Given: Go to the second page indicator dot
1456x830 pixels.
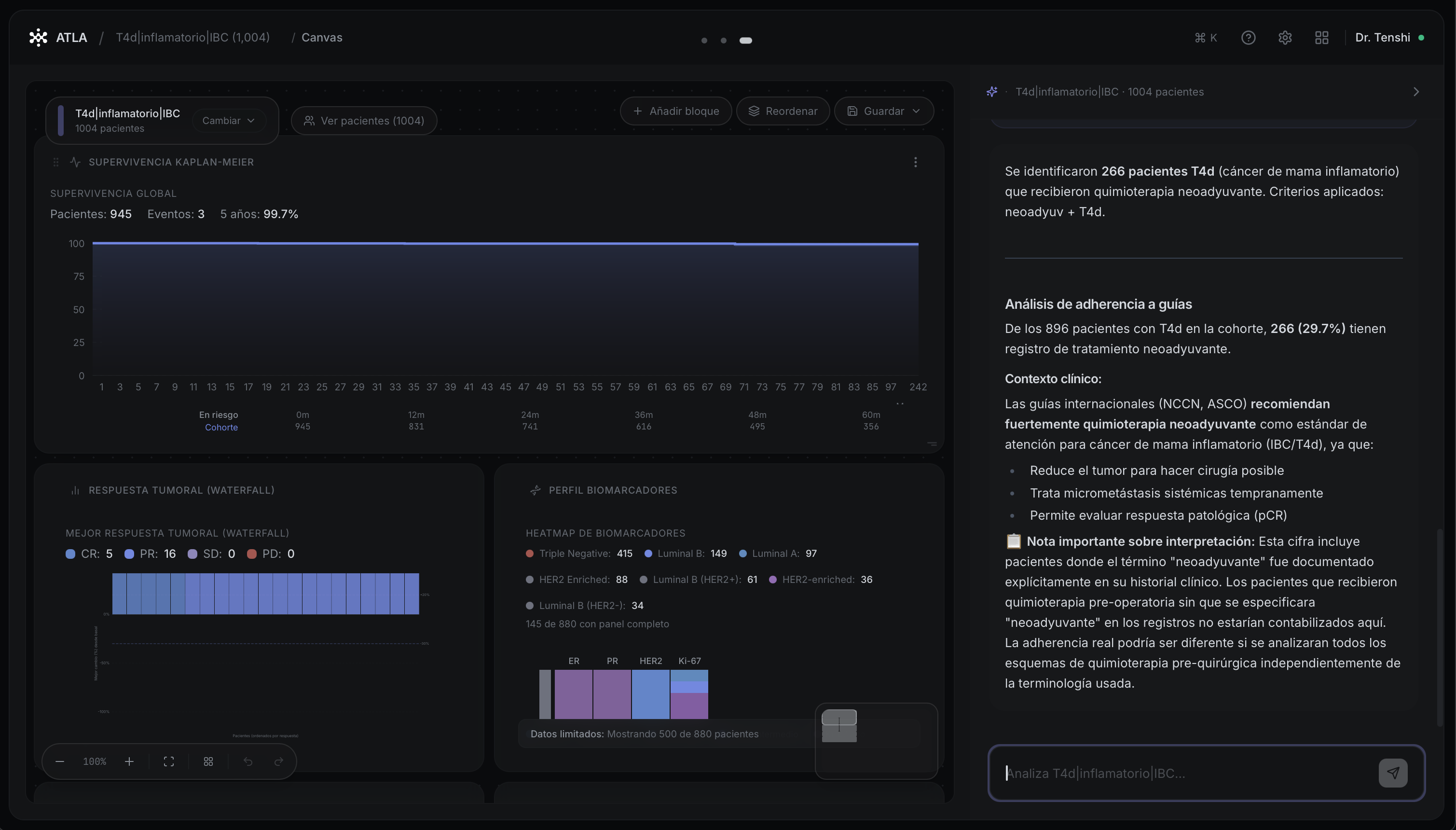Looking at the screenshot, I should [x=723, y=41].
